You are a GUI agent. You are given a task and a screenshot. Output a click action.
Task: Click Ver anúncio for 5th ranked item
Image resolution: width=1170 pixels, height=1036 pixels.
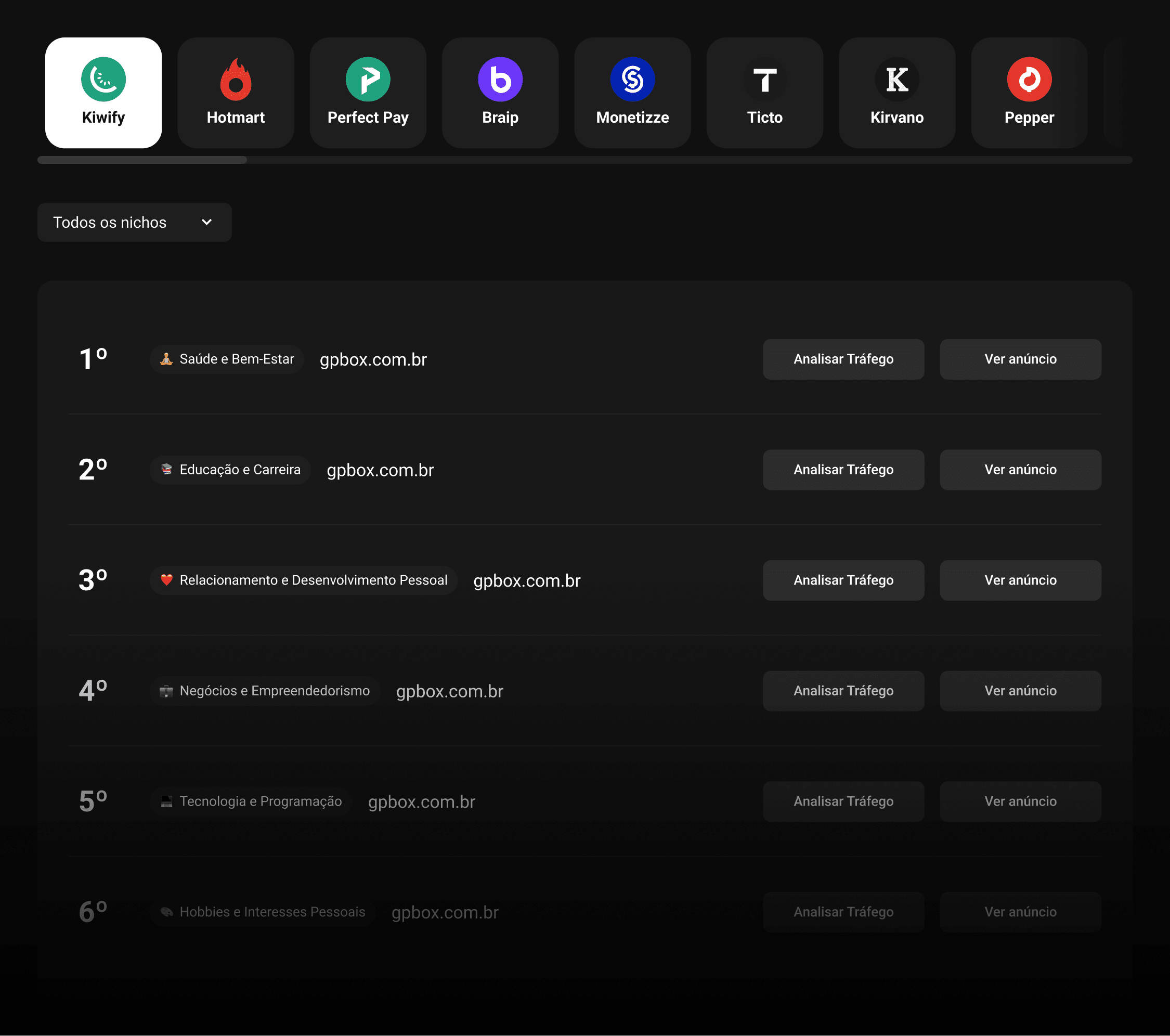[1019, 801]
